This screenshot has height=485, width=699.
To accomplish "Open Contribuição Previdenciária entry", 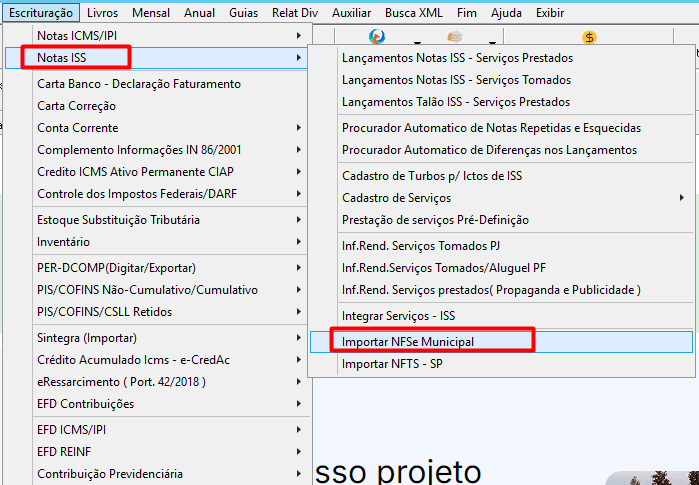I will pyautogui.click(x=156, y=474).
